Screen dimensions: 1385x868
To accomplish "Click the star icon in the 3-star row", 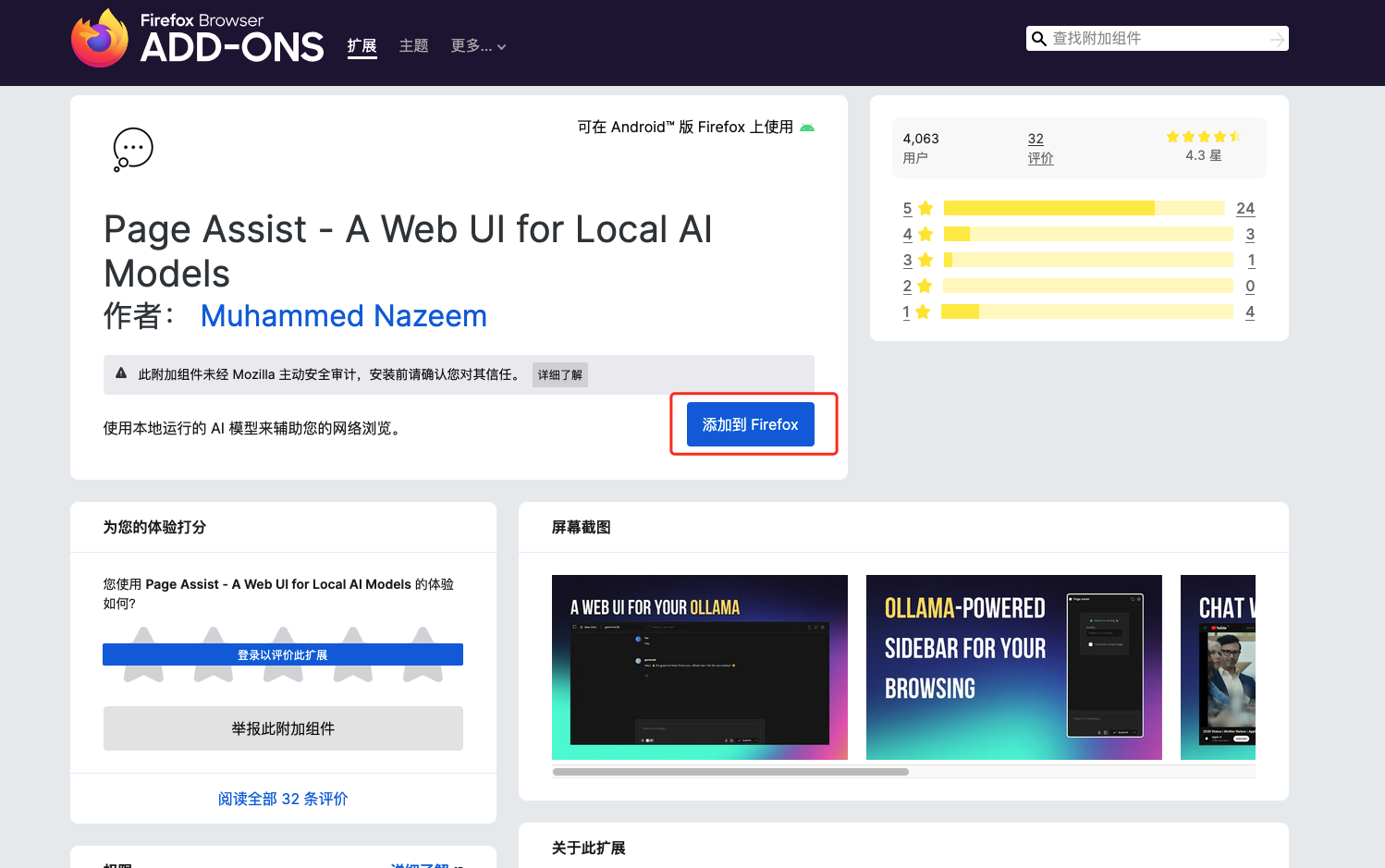I will [925, 260].
